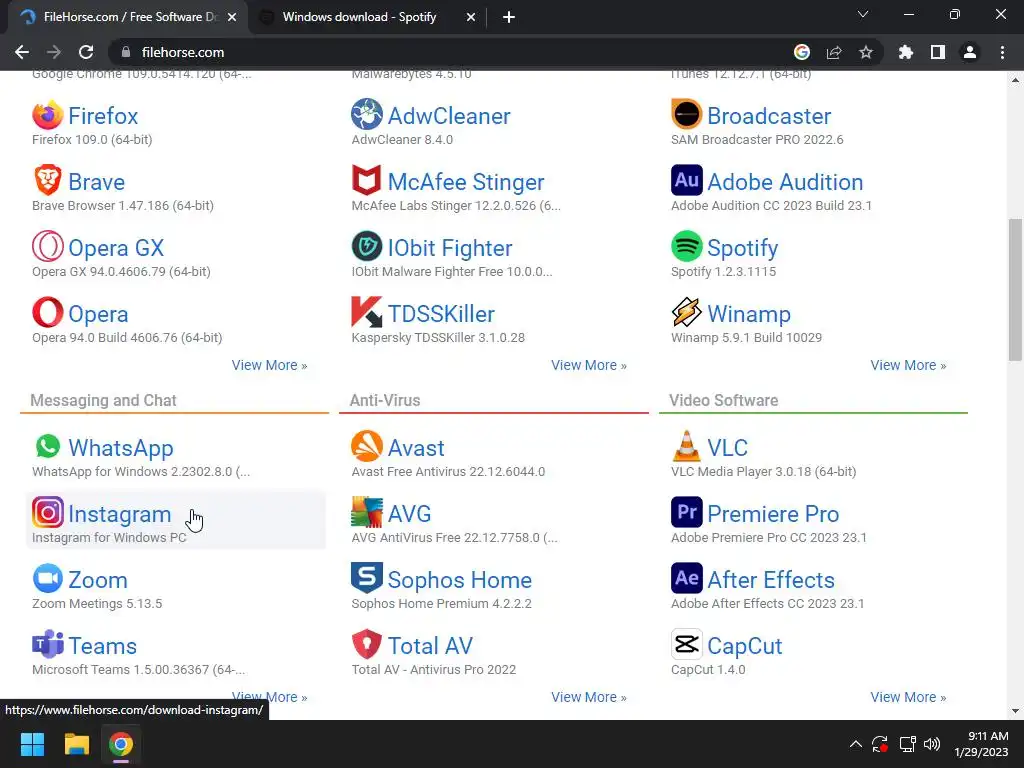The image size is (1024, 768).
Task: Open Chrome three-dot menu
Action: pos(1002,52)
